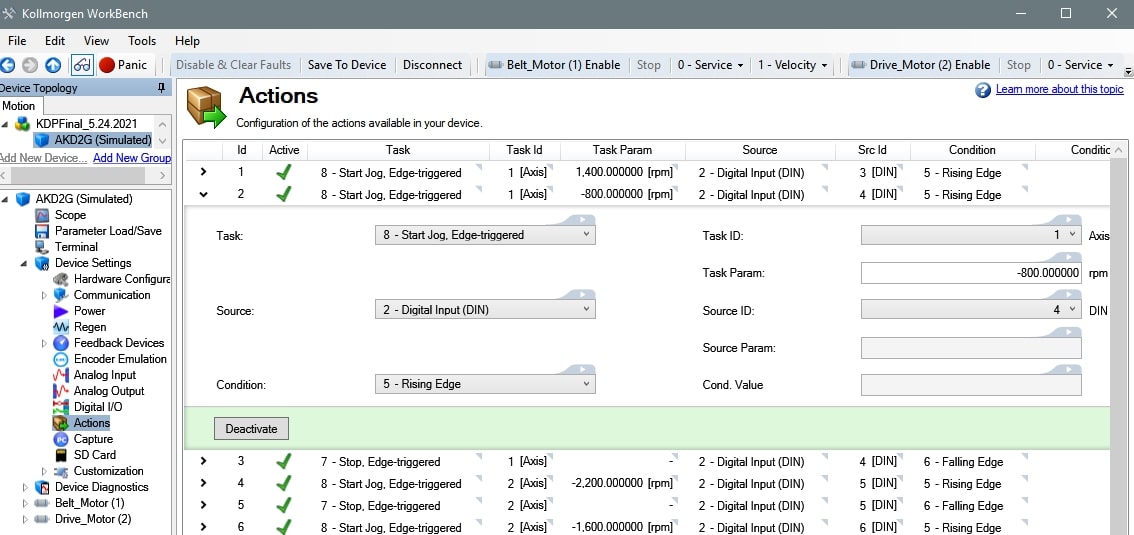Expand action row 1
Viewport: 1134px width, 535px height.
coord(203,172)
